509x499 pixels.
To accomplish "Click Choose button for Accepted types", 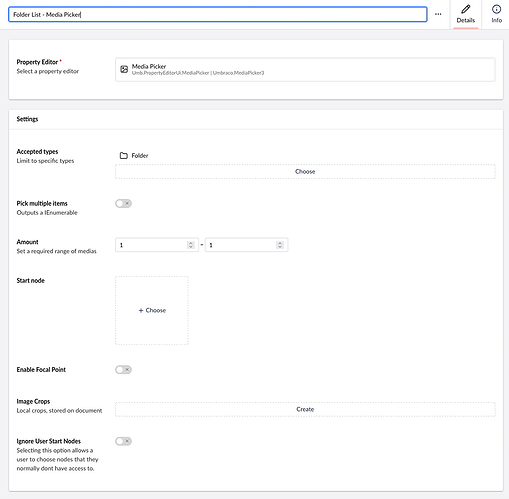I will [305, 172].
